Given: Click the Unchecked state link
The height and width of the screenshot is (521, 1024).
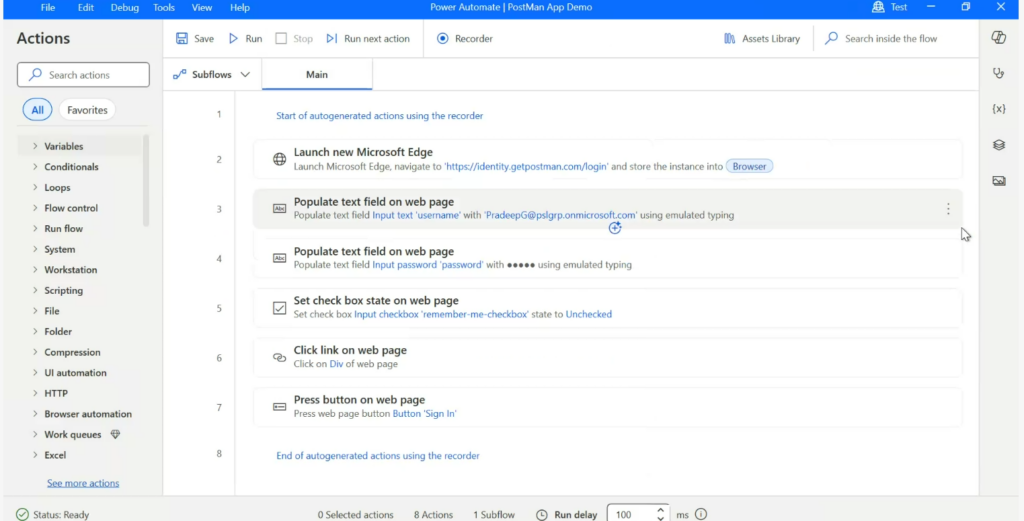Looking at the screenshot, I should [588, 314].
